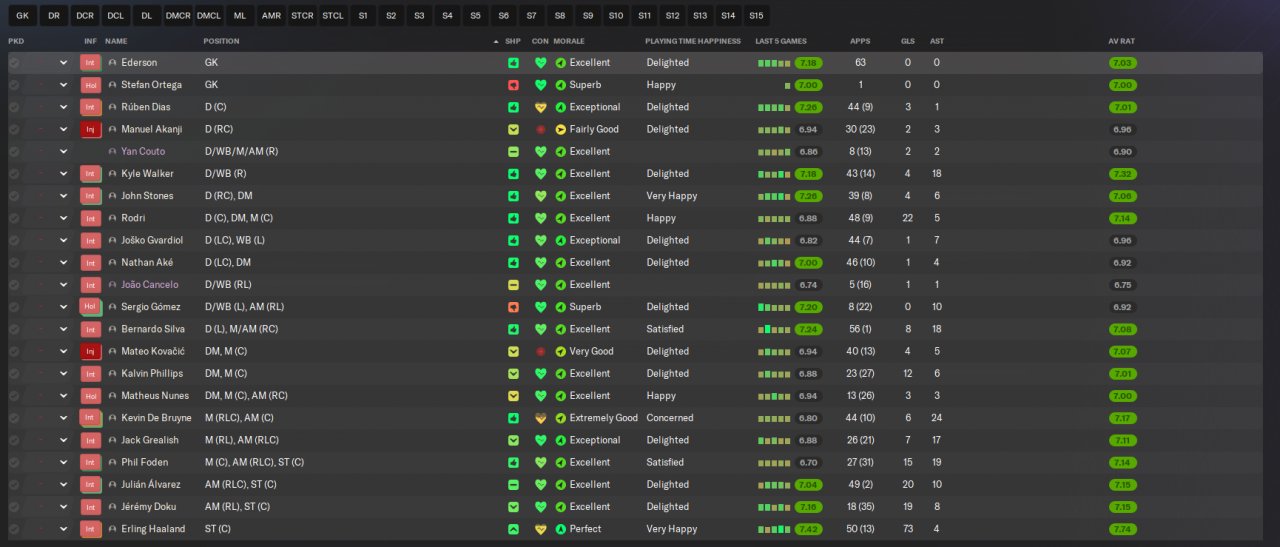1280x547 pixels.
Task: Select the S15 substitute tab
Action: (x=756, y=16)
